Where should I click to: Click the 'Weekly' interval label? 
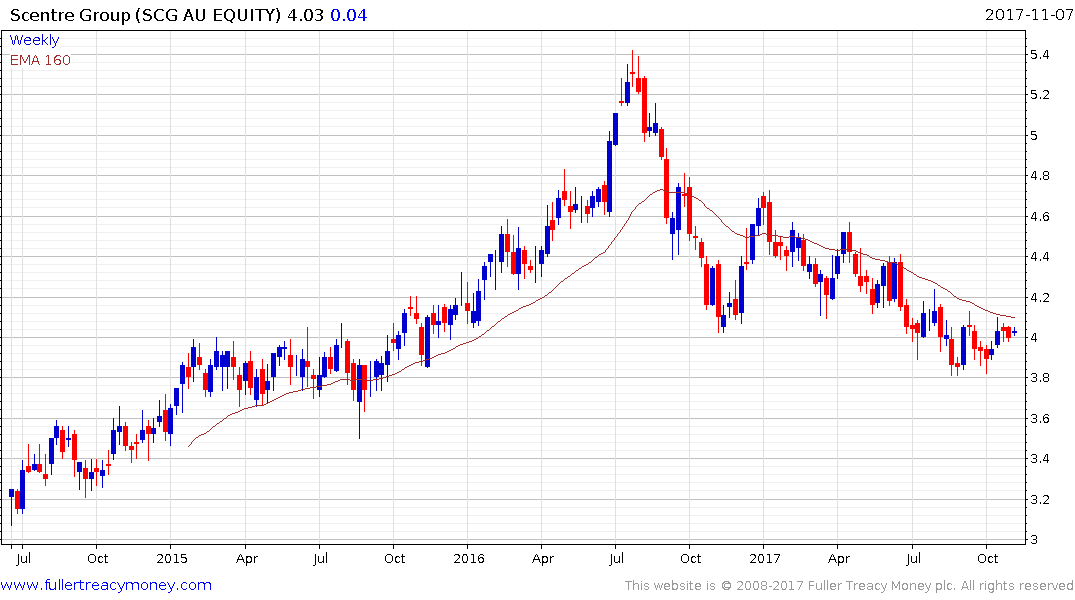click(x=34, y=40)
